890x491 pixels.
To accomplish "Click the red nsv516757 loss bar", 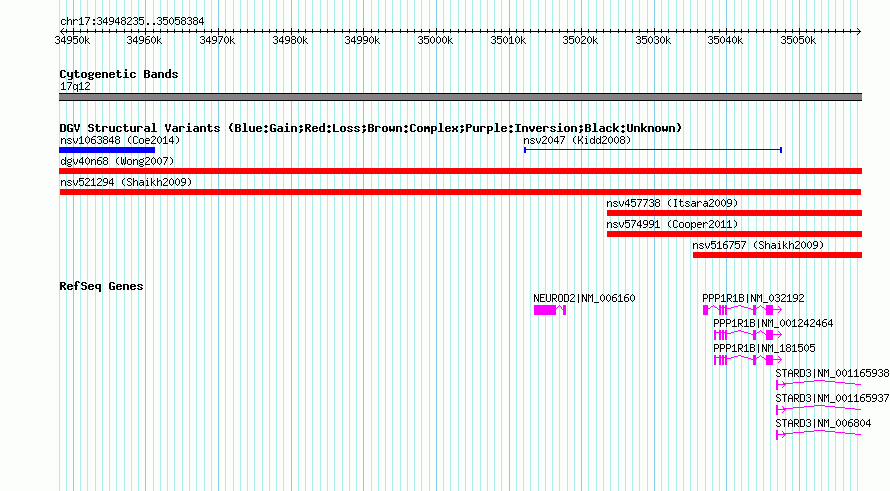I will [x=777, y=255].
